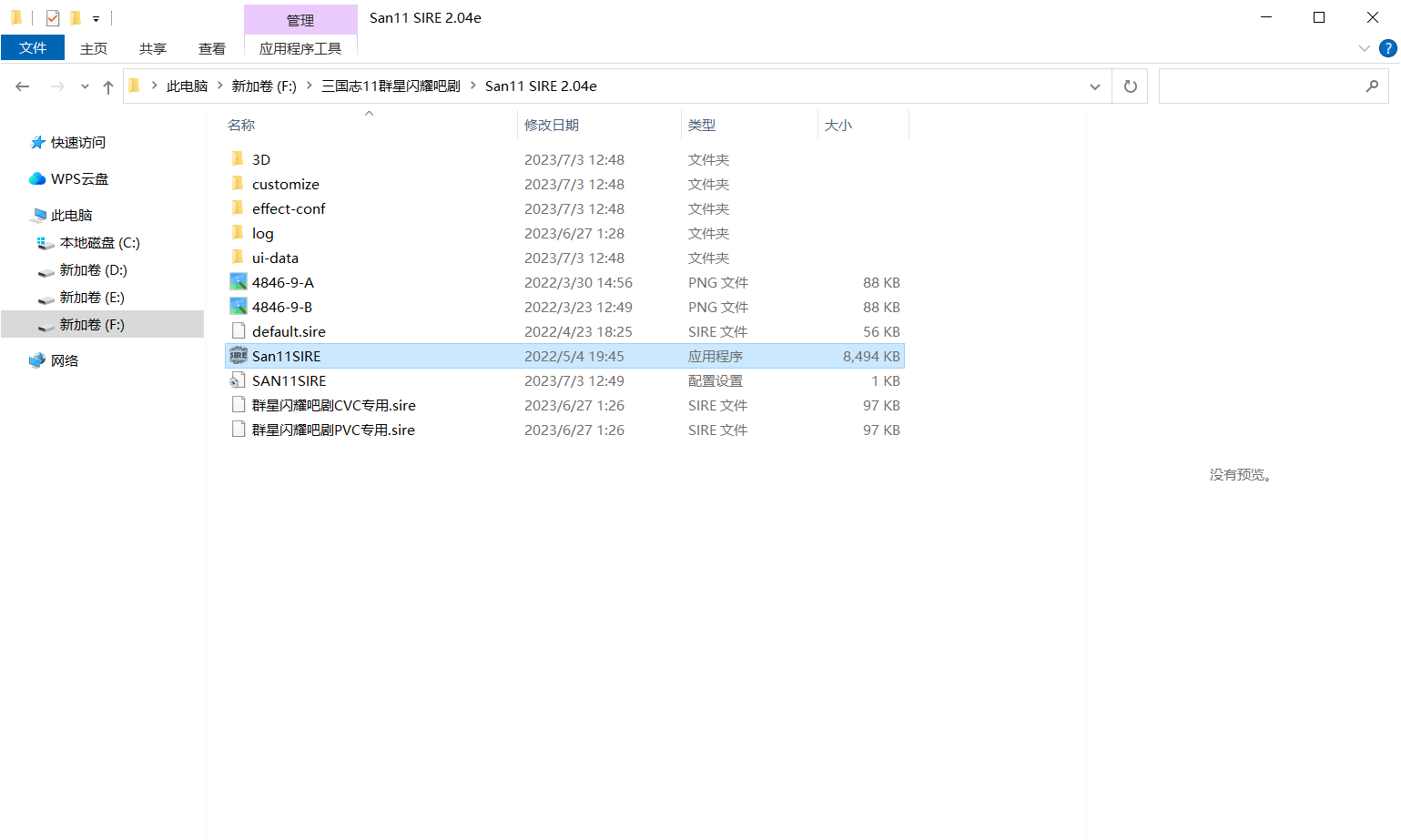Click the 配置设置 type cell
1401x840 pixels.
tap(716, 380)
